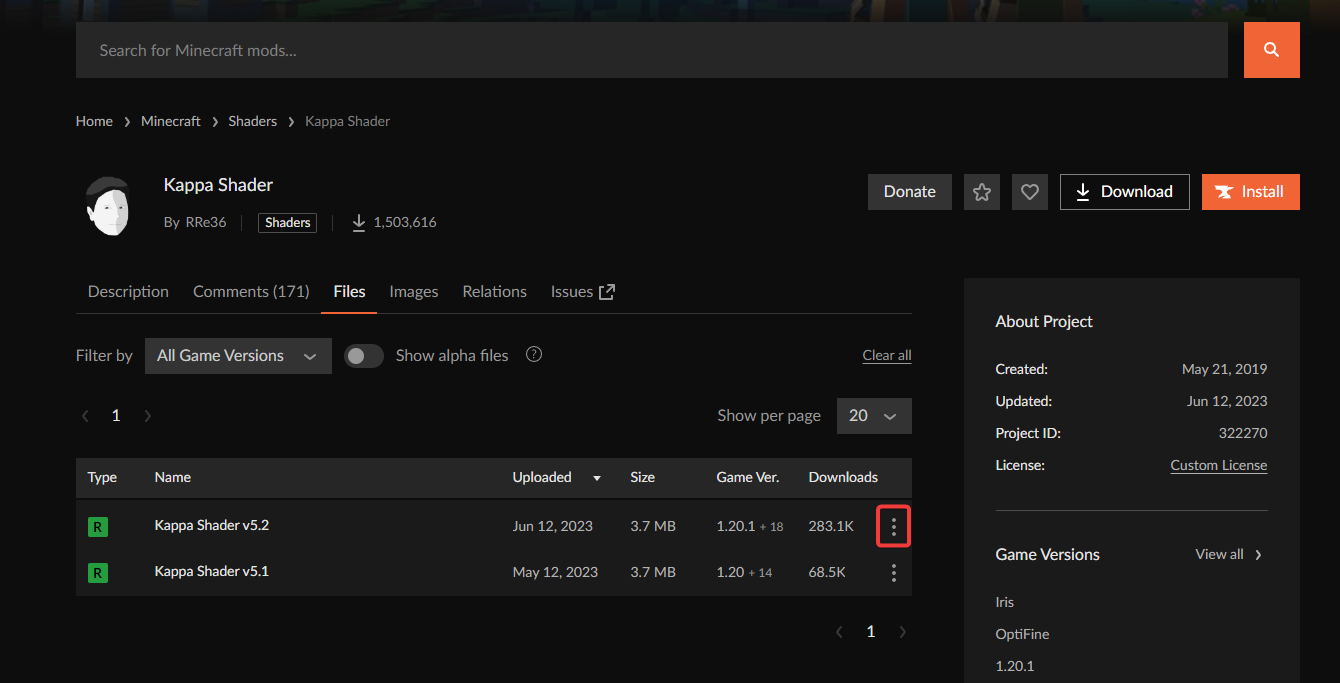Open the Show per page 20 dropdown

click(x=874, y=415)
